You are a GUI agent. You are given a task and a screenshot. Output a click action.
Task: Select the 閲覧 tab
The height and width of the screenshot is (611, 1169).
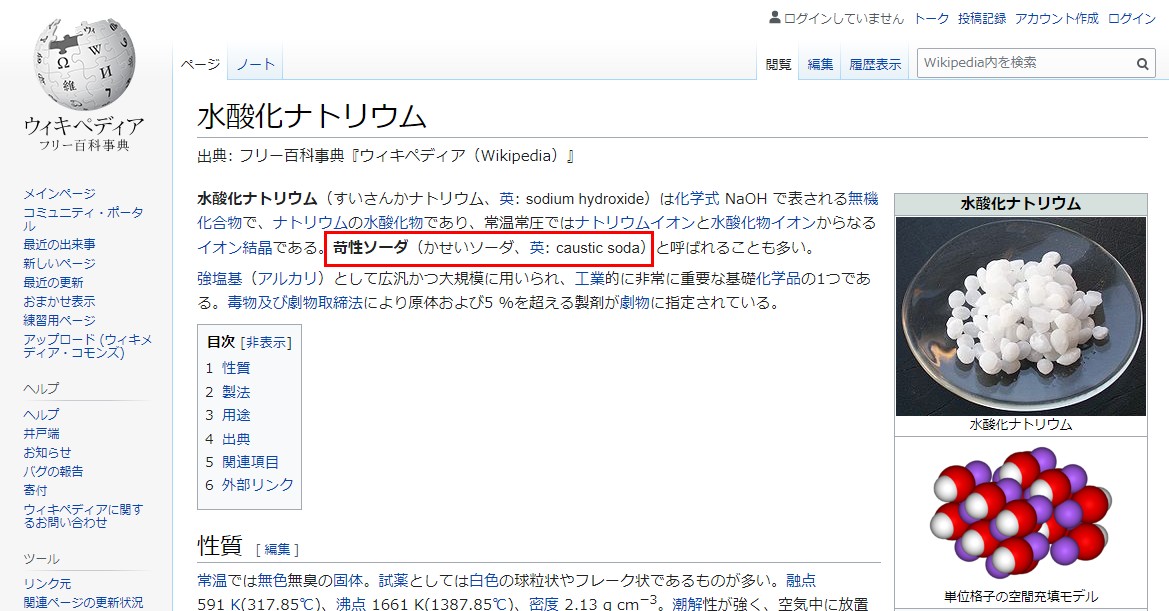tap(778, 64)
